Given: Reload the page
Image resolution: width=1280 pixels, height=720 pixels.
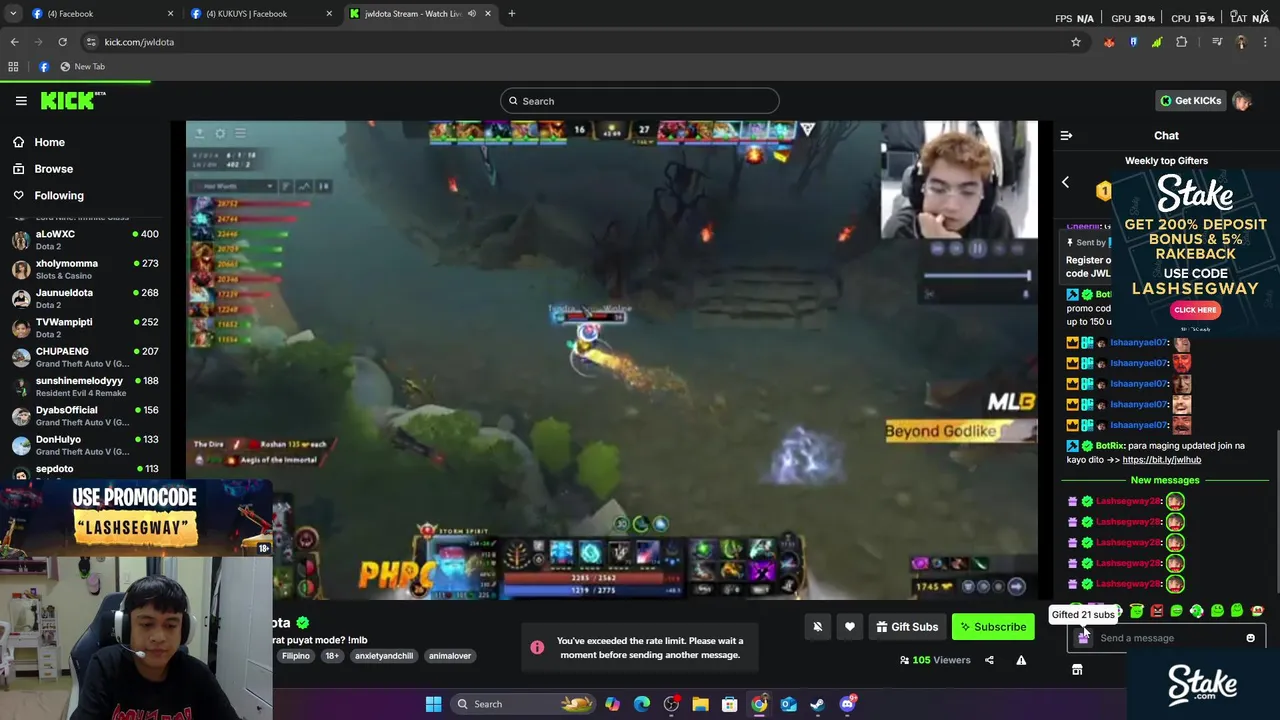Looking at the screenshot, I should pyautogui.click(x=62, y=42).
